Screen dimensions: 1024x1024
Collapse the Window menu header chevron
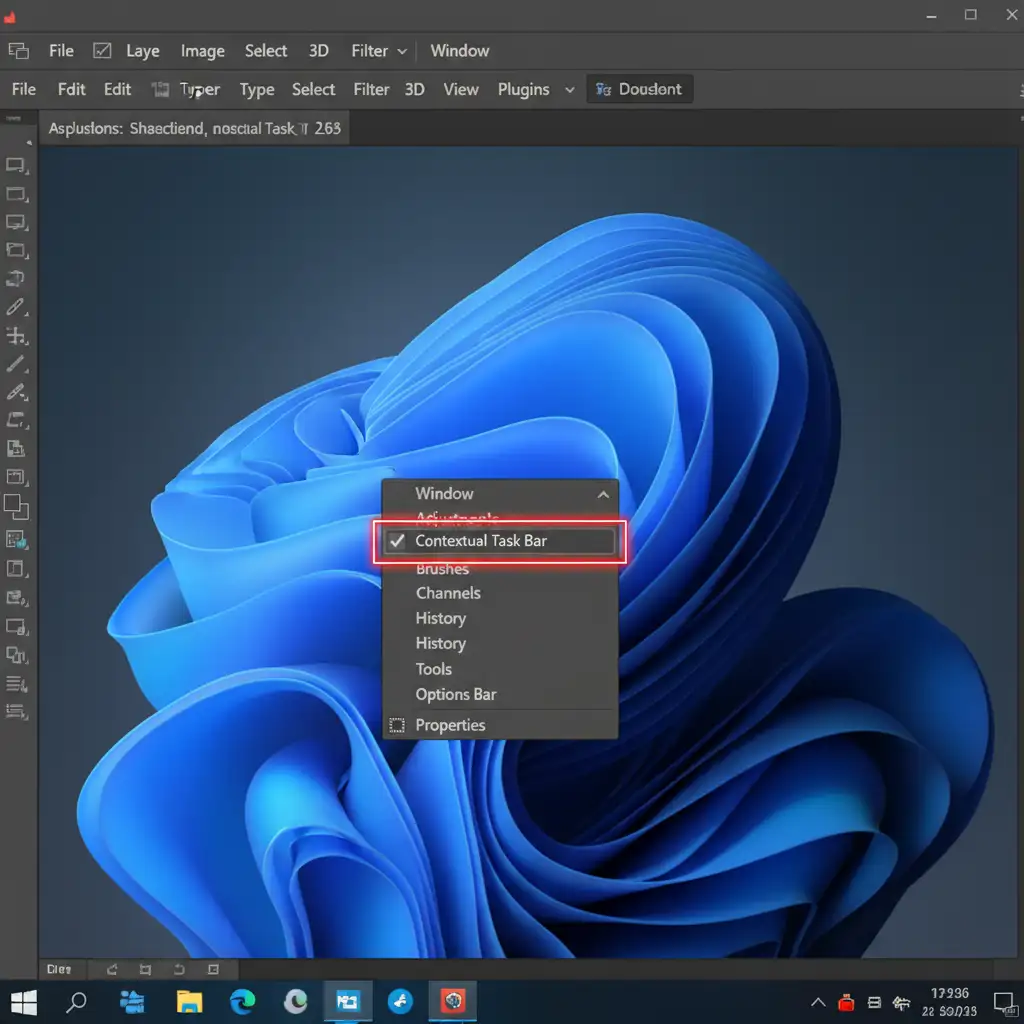coord(603,494)
